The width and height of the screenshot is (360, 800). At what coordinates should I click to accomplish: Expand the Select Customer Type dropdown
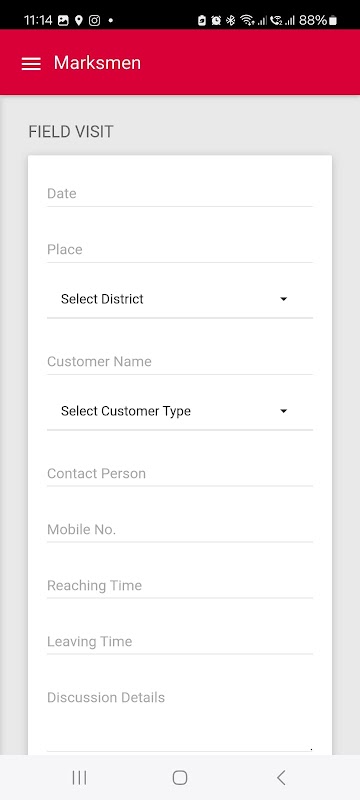(179, 411)
